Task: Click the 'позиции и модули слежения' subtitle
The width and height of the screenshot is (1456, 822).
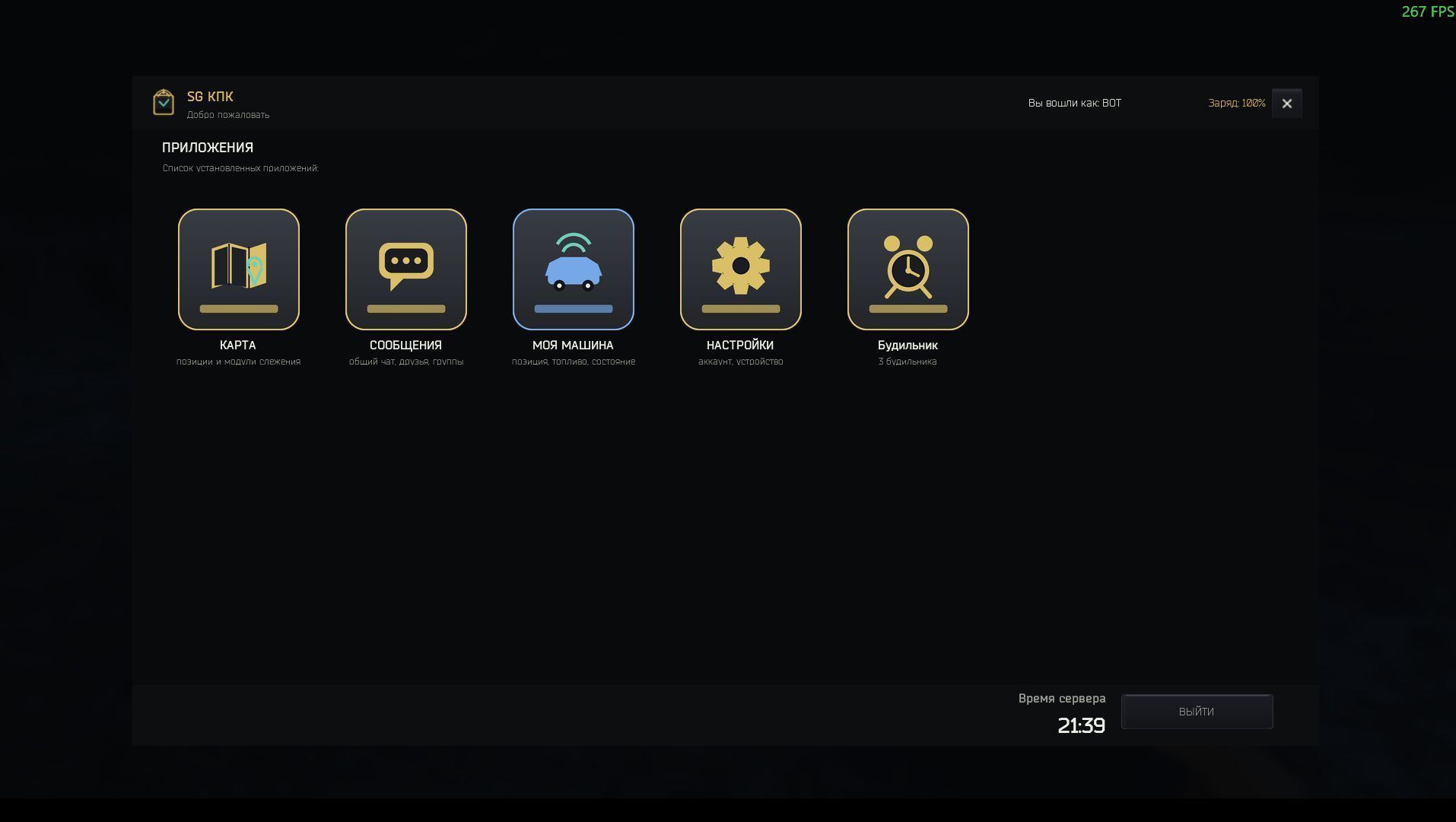Action: [239, 362]
